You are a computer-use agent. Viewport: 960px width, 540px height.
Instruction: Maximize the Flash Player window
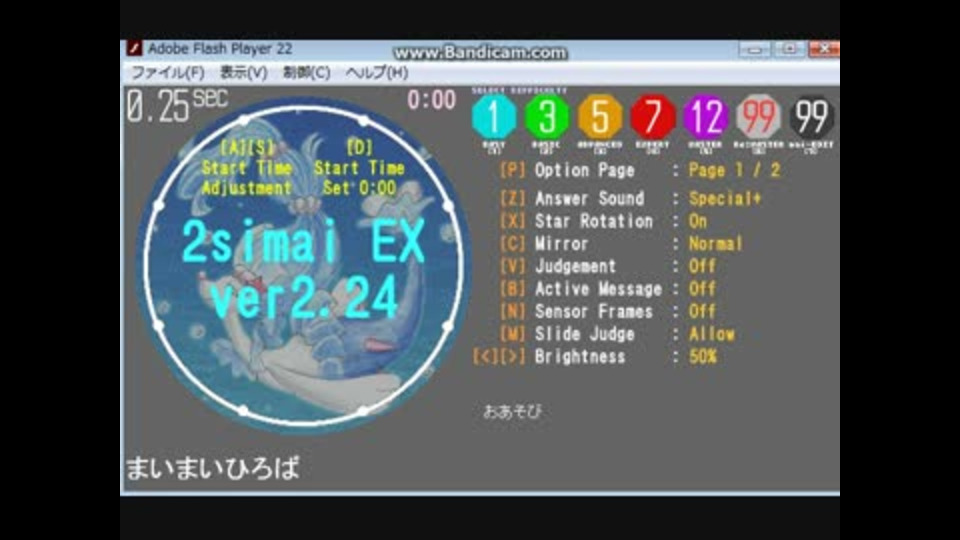coord(789,49)
